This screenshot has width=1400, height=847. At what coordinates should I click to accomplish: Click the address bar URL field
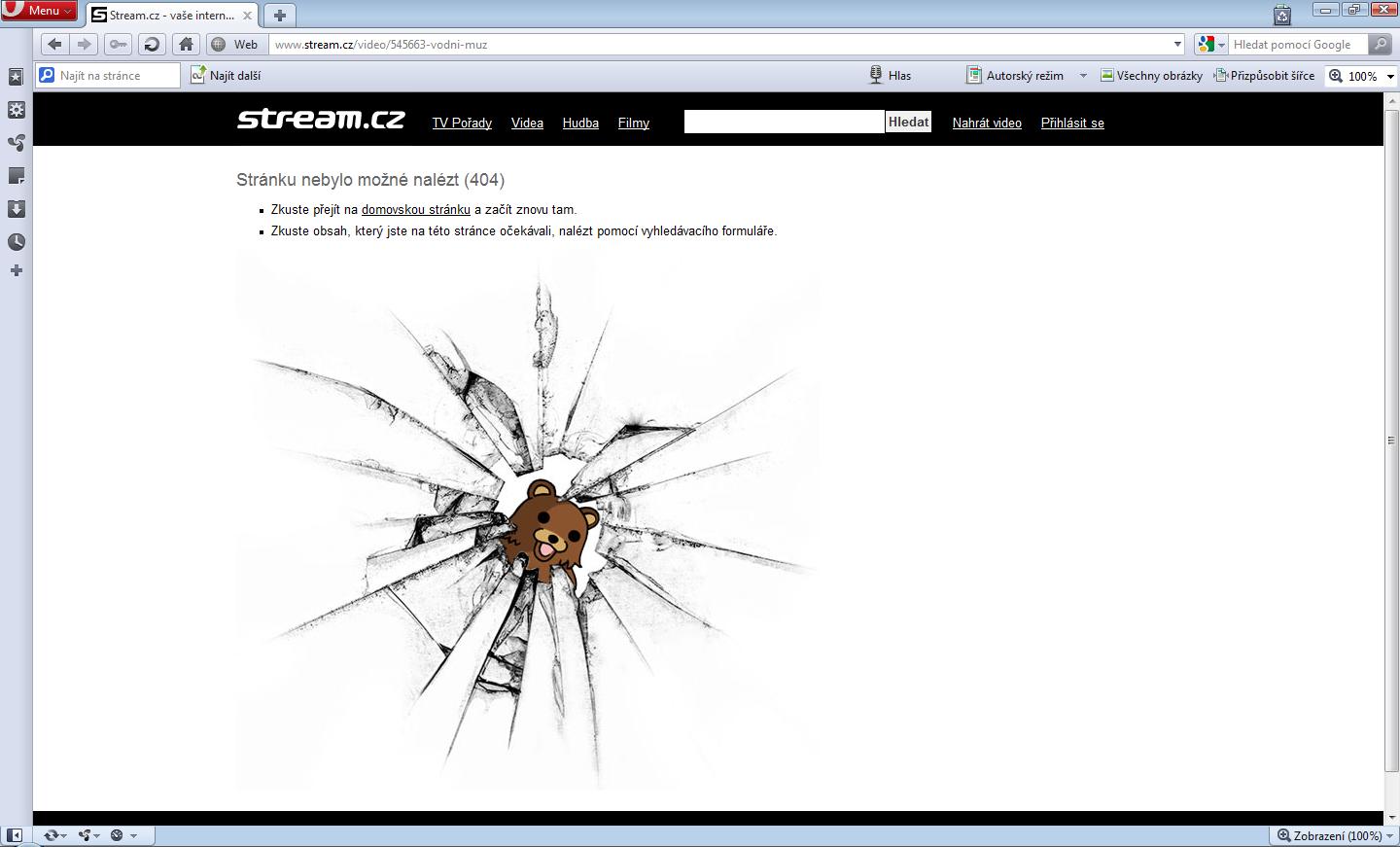tap(719, 44)
